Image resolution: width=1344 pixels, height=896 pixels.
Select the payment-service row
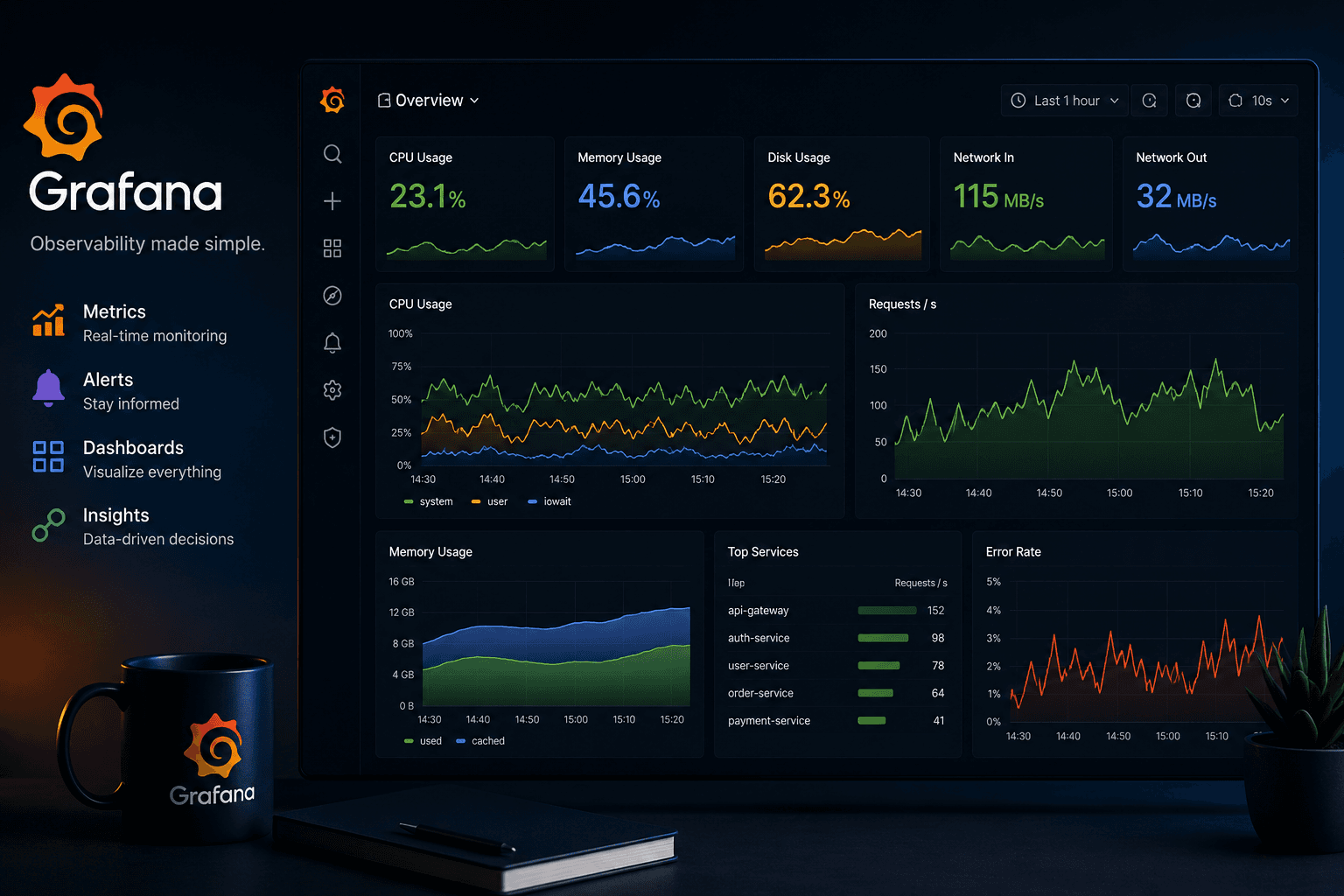pos(837,721)
